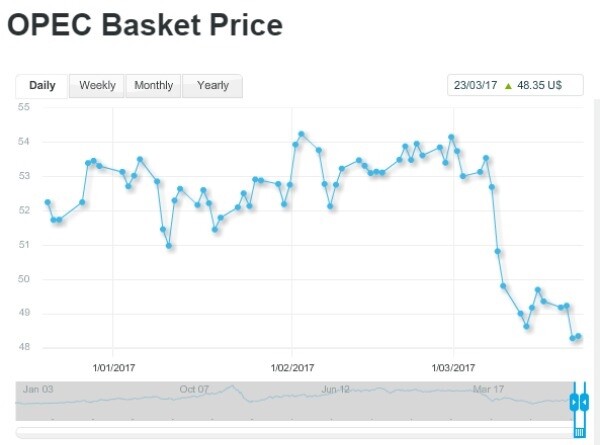Click the navigator area near Mar 17
This screenshot has height=445, width=600.
point(488,400)
